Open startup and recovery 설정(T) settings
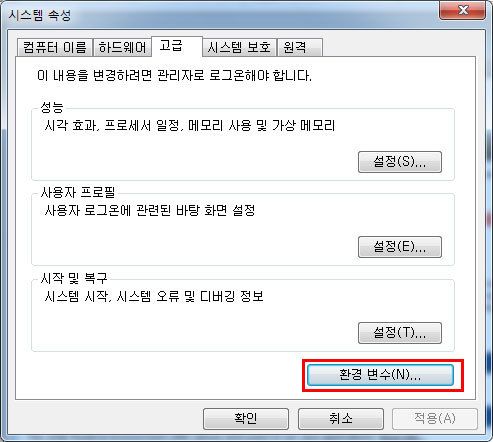Screen dimensions: 493x442 (x=400, y=333)
